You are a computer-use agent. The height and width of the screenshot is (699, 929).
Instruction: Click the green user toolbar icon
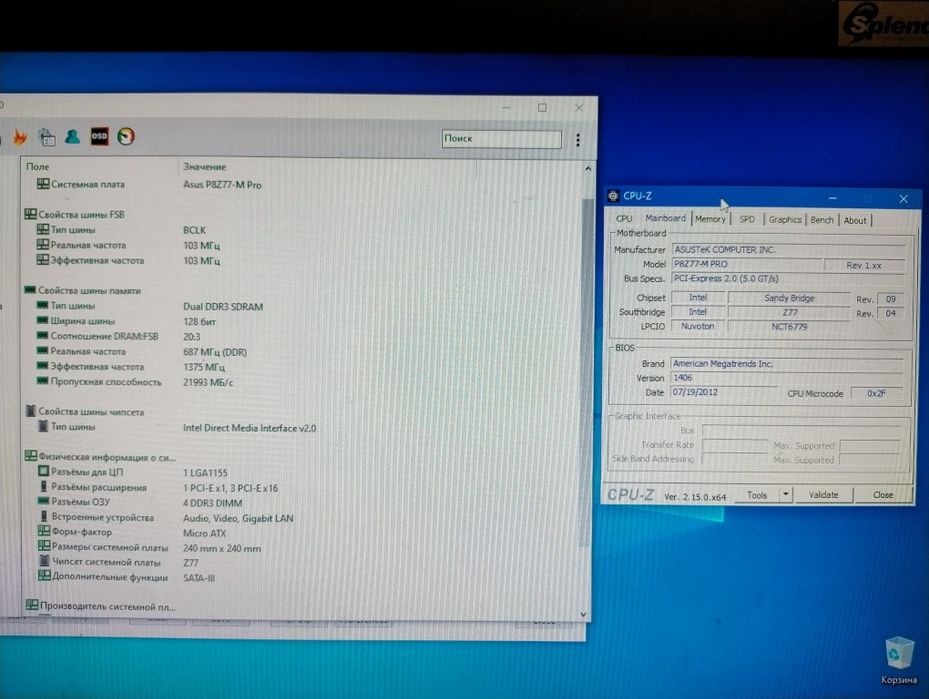point(72,137)
